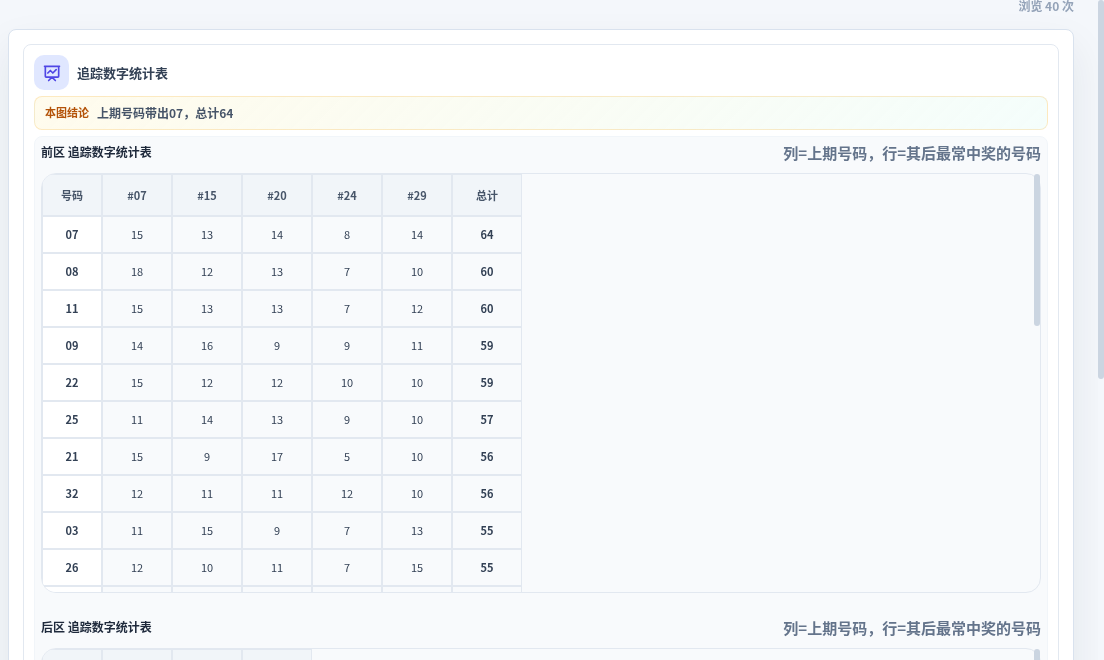The image size is (1104, 660).
Task: Click the 前区 table scrollbar thumb
Action: [1036, 250]
